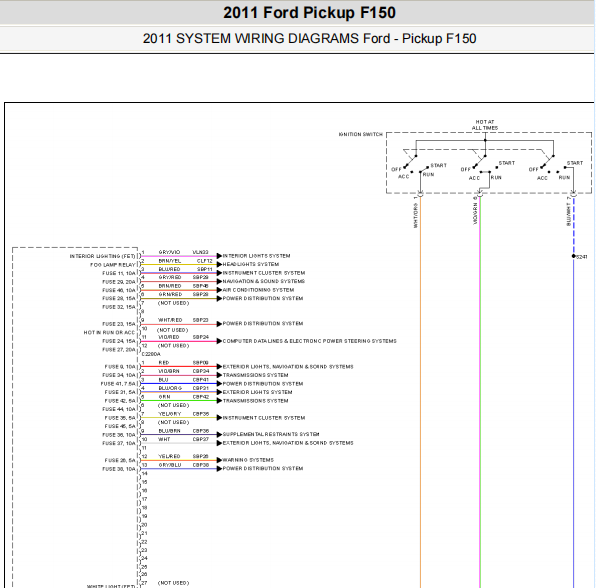Click the YEL/RED wire color label
This screenshot has height=588, width=596.
coord(169,456)
